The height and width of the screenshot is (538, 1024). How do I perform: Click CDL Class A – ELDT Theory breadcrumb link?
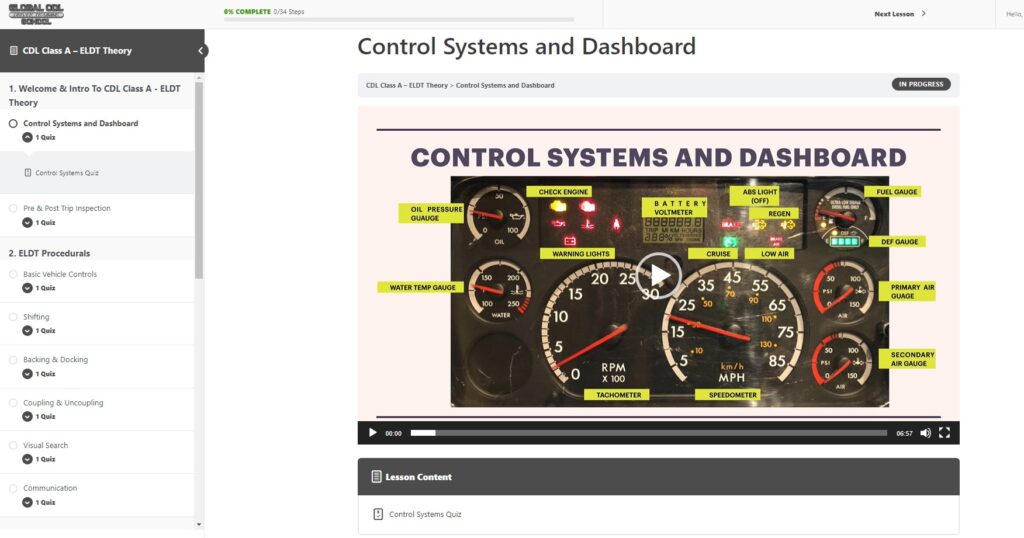(407, 86)
